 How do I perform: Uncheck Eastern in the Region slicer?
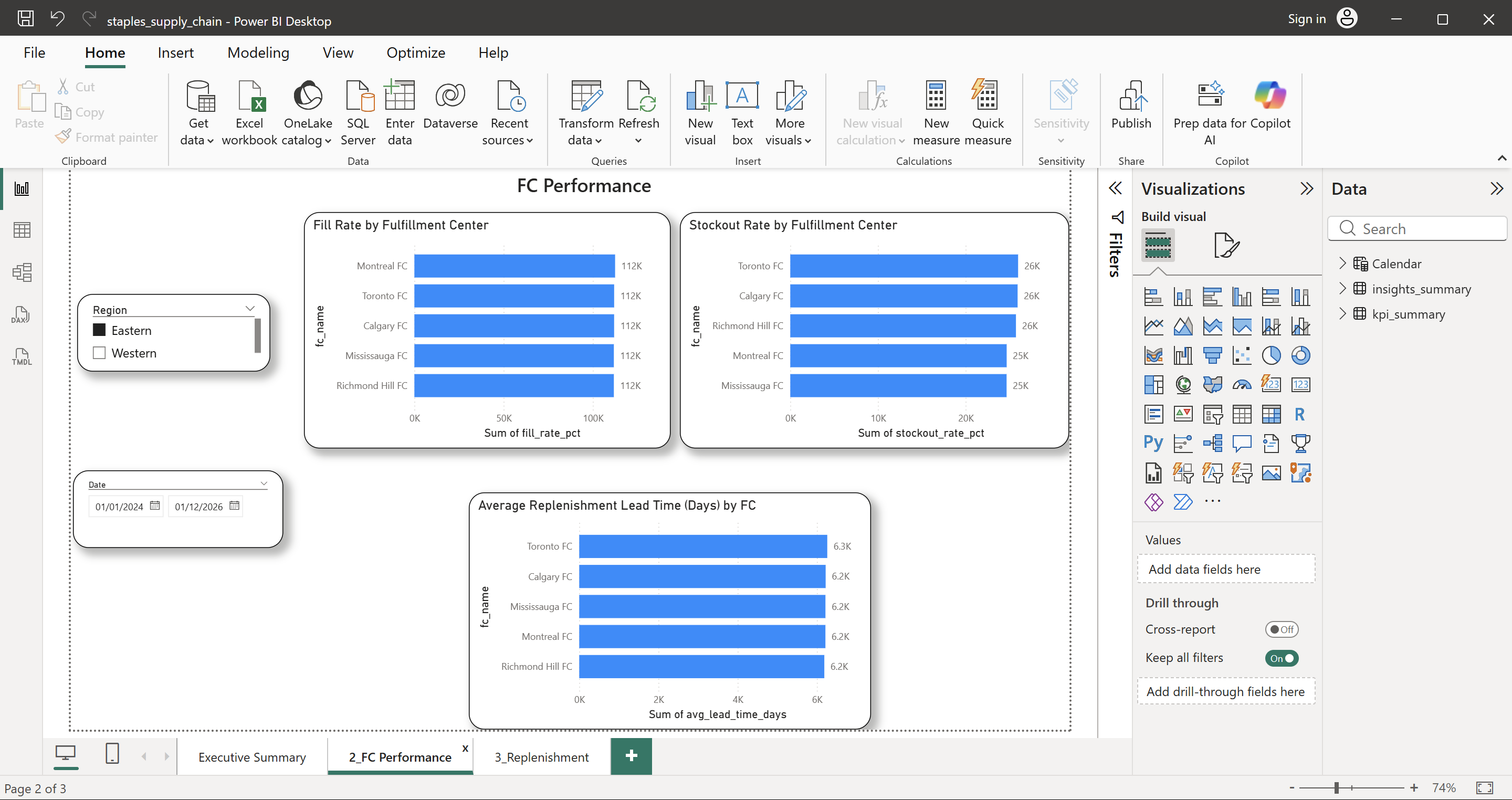point(99,330)
